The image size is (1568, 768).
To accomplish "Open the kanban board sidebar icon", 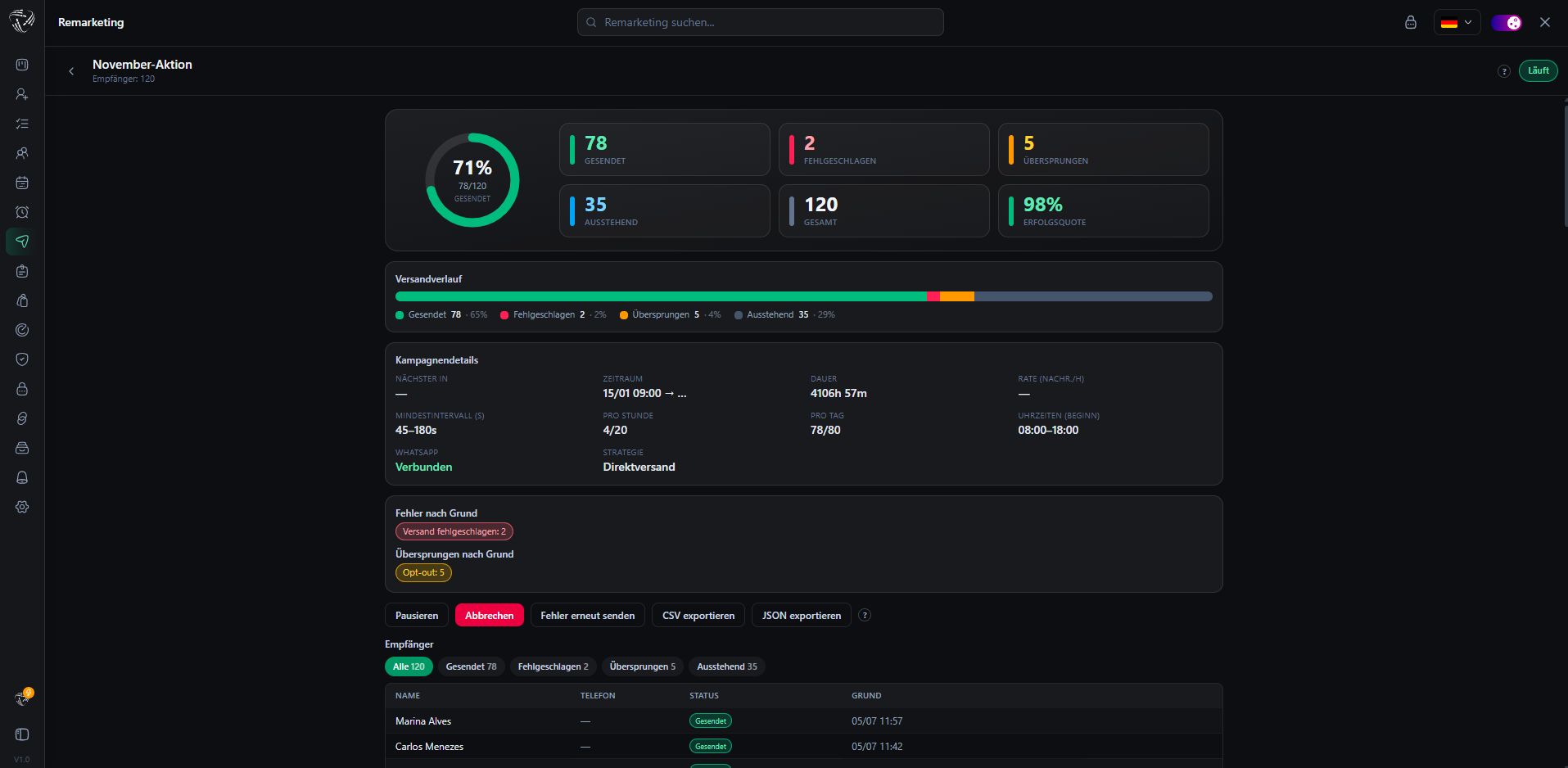I will pos(22,65).
